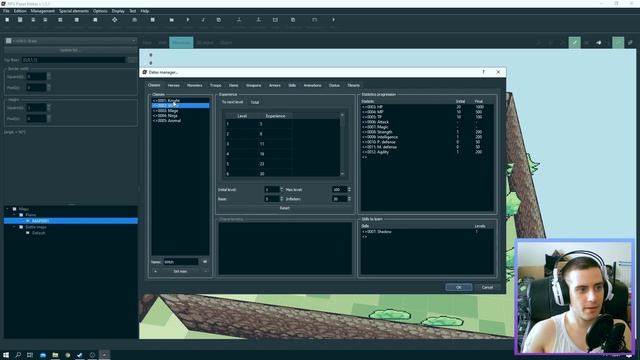This screenshot has height=360, width=640.
Task: Switch to the Heroes tab
Action: pyautogui.click(x=173, y=85)
